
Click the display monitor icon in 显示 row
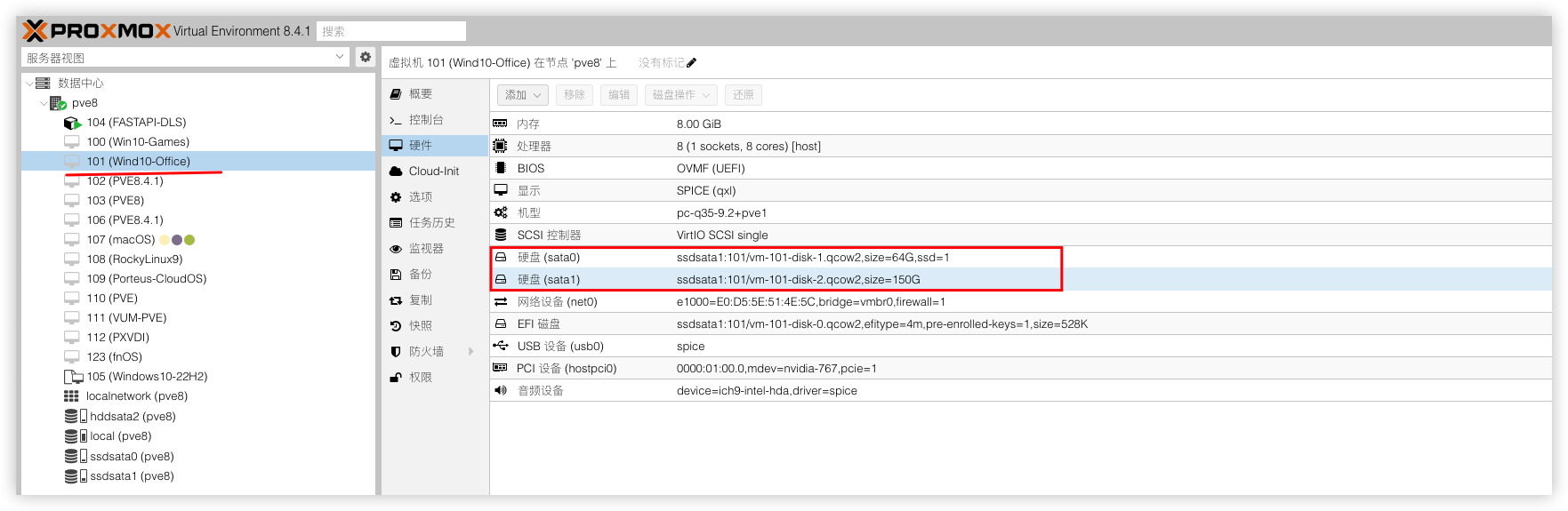click(501, 190)
